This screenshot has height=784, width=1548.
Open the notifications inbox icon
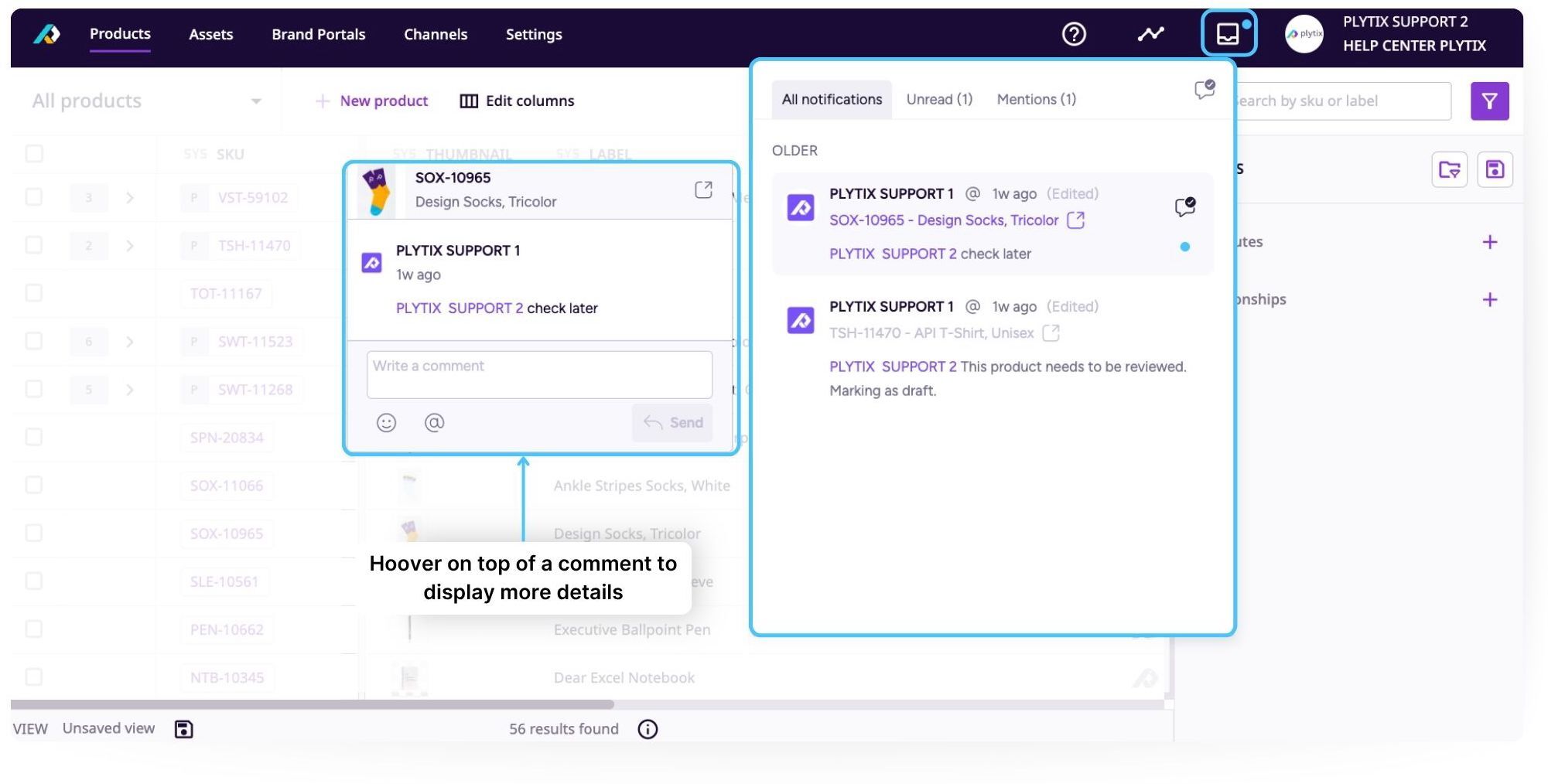(1228, 34)
